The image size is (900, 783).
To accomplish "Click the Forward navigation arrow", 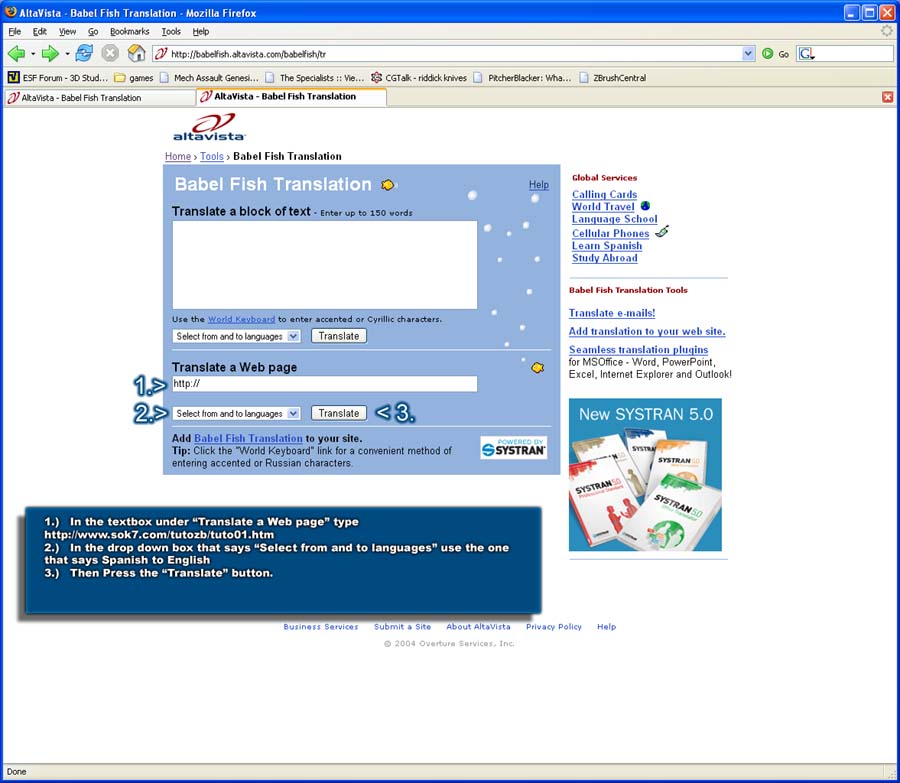I will point(50,53).
